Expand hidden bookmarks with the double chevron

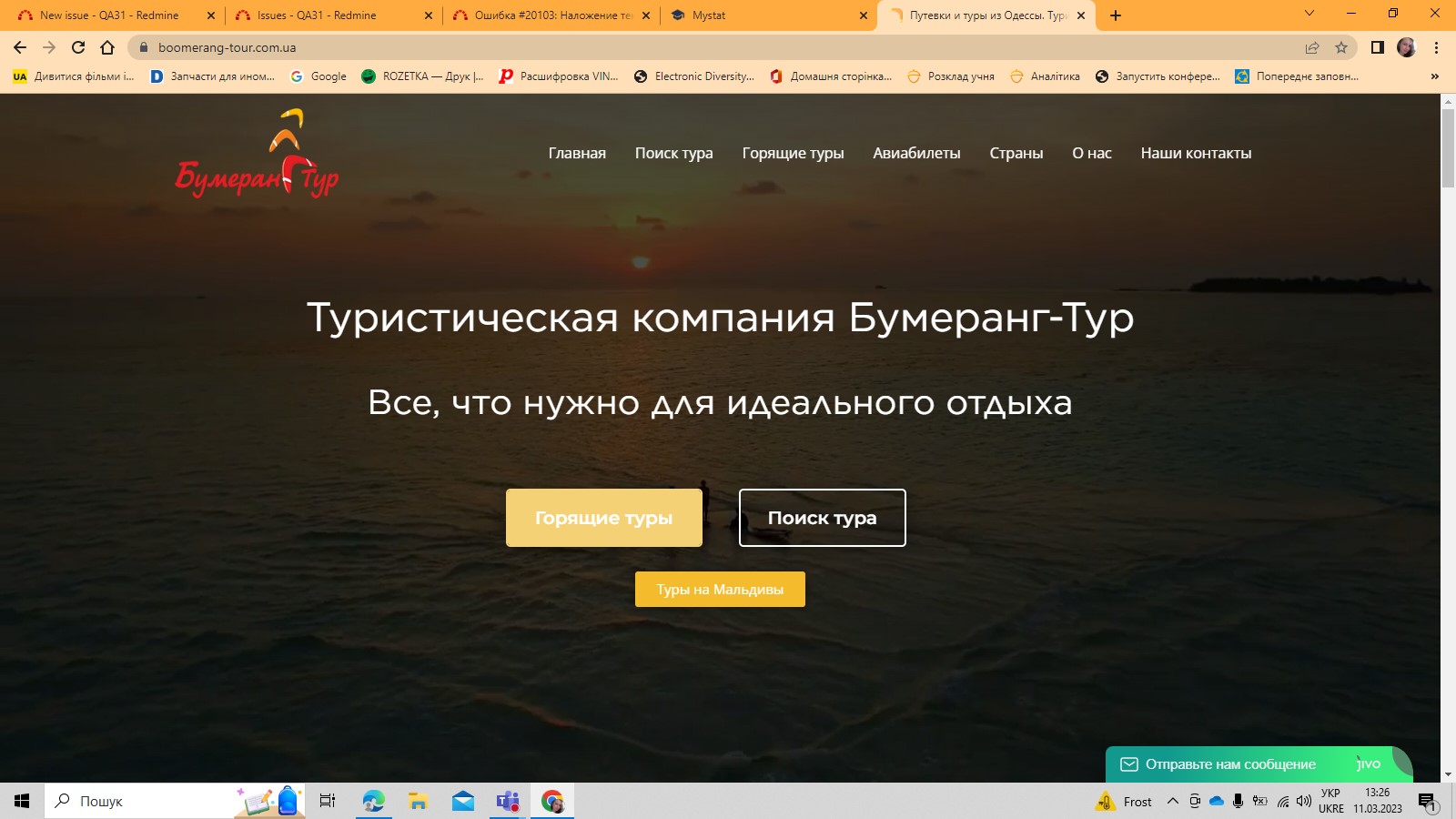[x=1434, y=76]
